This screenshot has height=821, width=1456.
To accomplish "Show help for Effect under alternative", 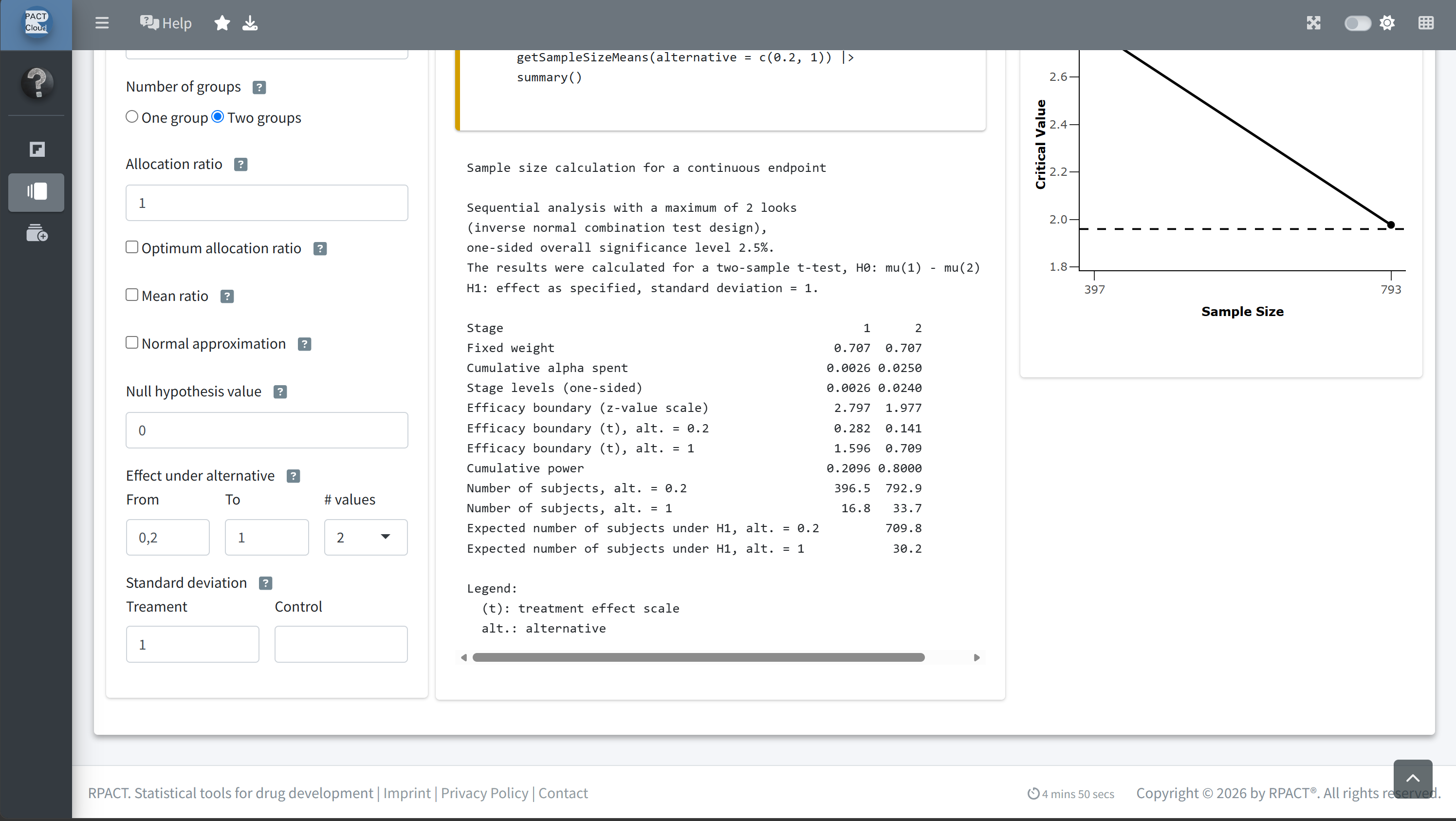I will click(294, 476).
